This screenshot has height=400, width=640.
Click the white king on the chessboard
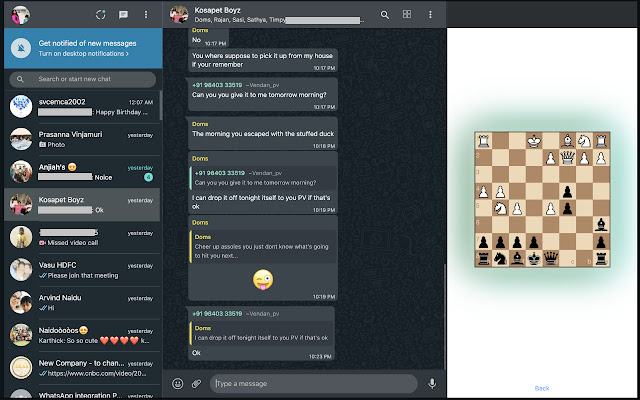point(534,141)
